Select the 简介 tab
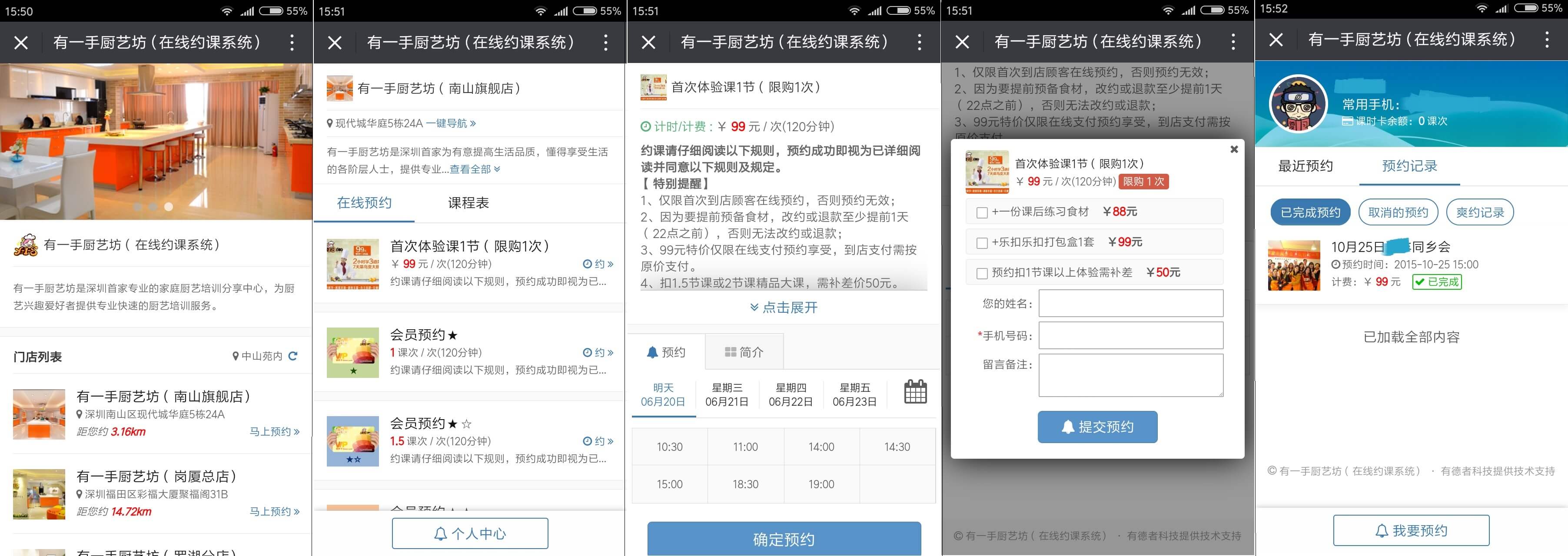The height and width of the screenshot is (556, 1568). (744, 352)
